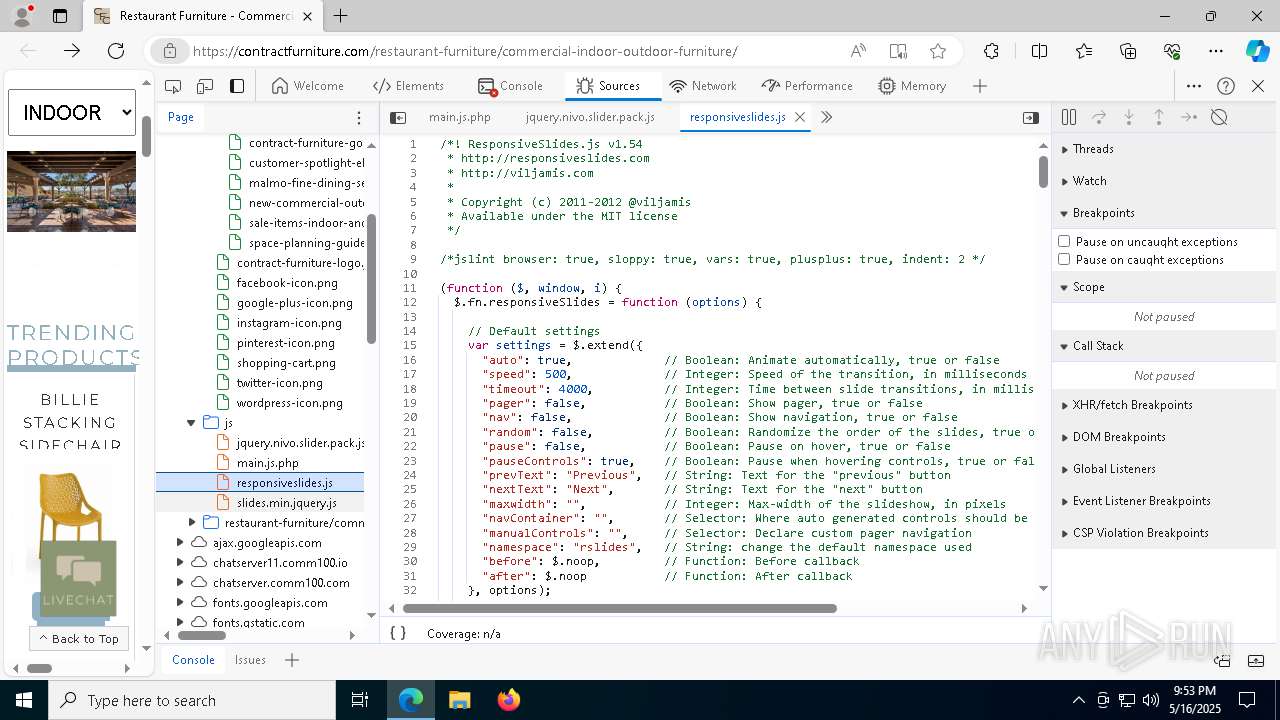Enable Pause on uncaught exceptions
The image size is (1280, 720).
point(1064,241)
